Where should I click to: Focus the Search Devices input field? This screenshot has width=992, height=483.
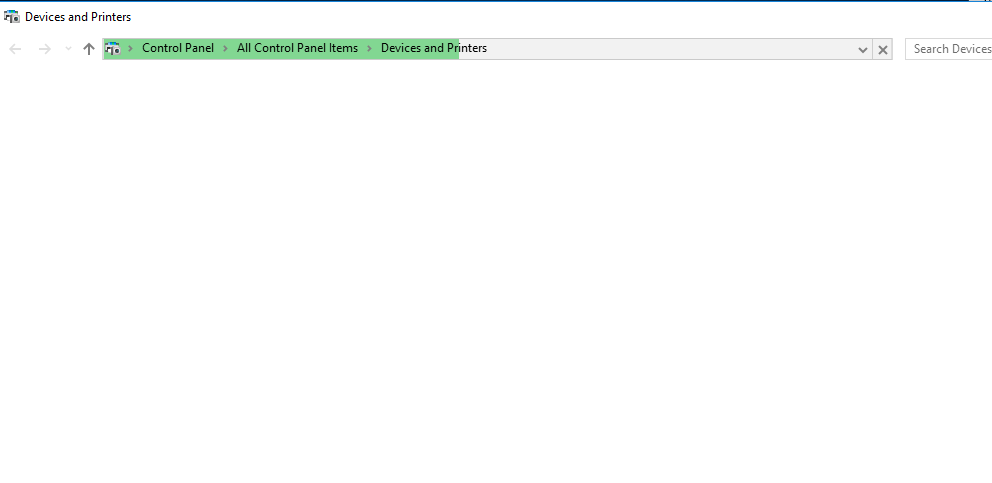(948, 49)
